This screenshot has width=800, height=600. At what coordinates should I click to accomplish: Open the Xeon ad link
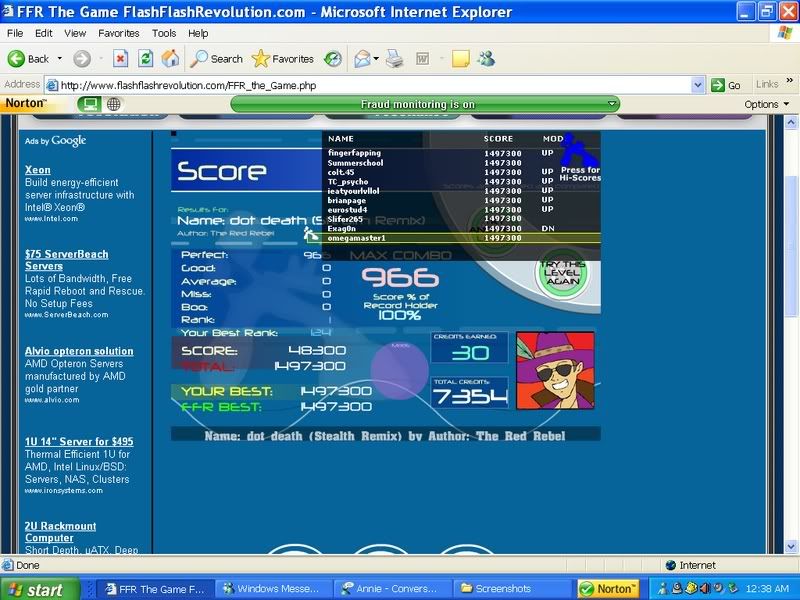point(37,170)
